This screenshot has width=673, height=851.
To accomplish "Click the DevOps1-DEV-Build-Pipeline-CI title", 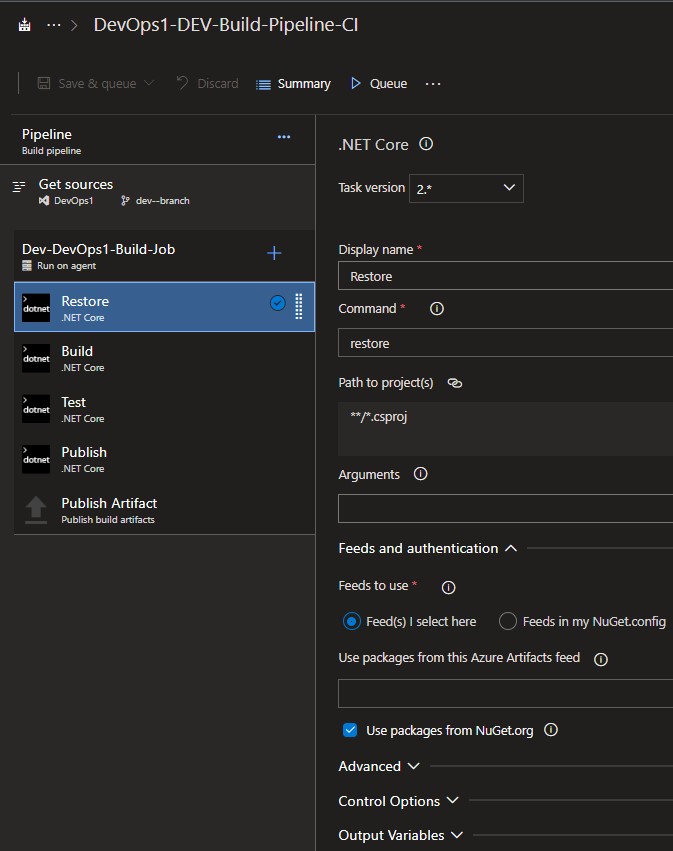I will 226,25.
